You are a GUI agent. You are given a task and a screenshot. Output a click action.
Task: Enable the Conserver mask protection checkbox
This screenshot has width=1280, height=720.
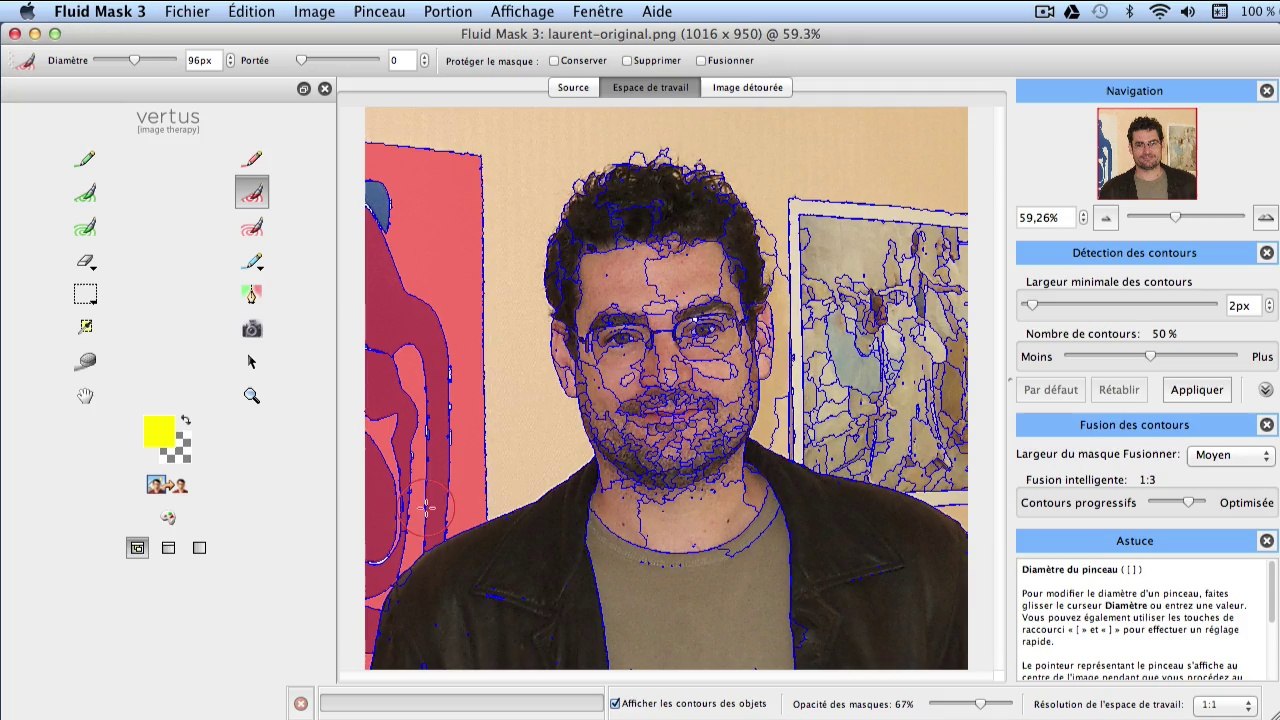coord(554,61)
